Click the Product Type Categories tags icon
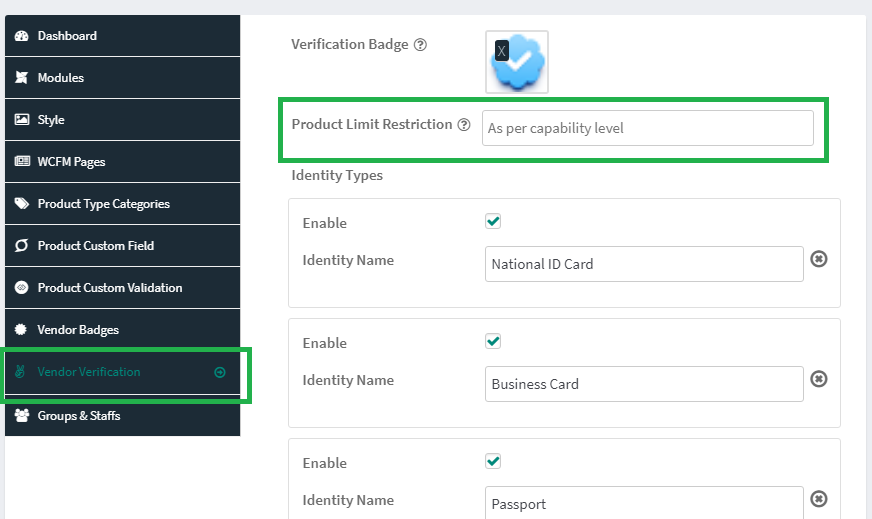The width and height of the screenshot is (872, 519). (22, 204)
